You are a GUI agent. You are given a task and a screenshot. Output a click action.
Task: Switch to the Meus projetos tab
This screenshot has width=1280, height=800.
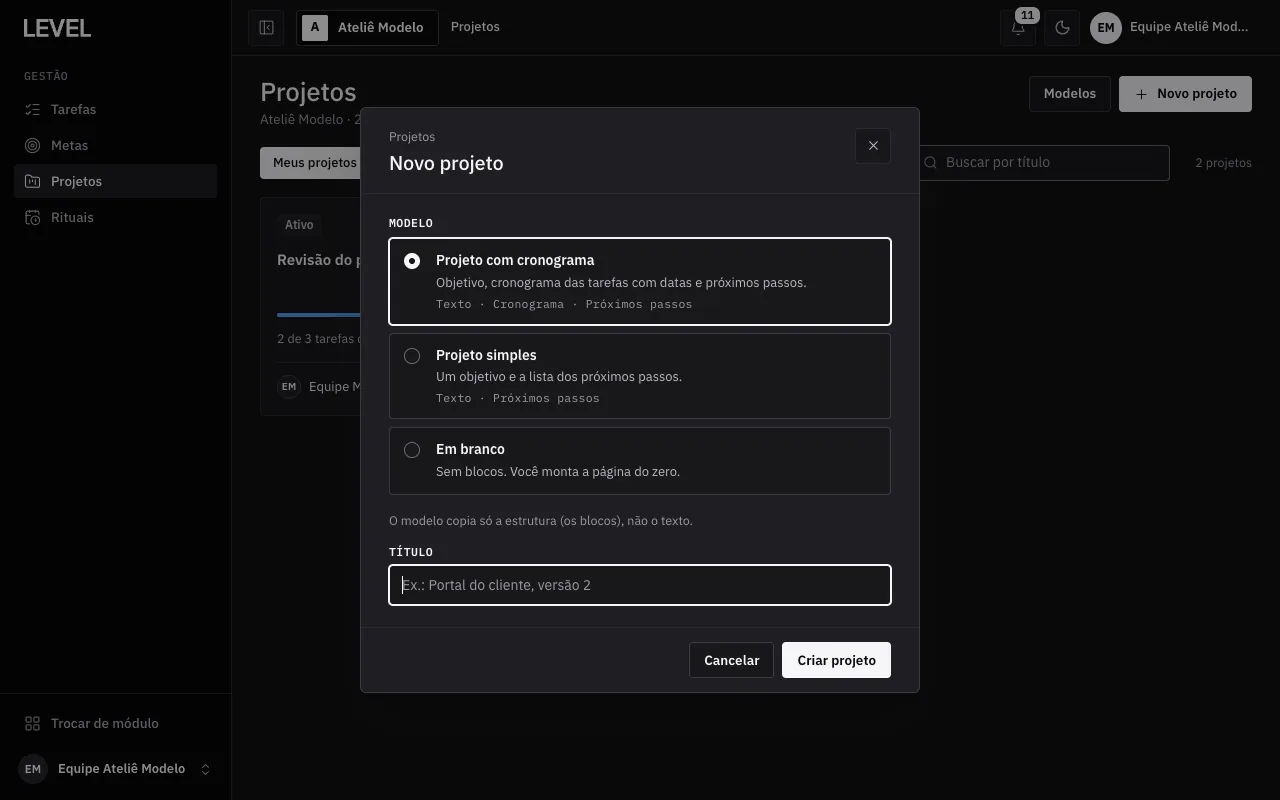(311, 162)
